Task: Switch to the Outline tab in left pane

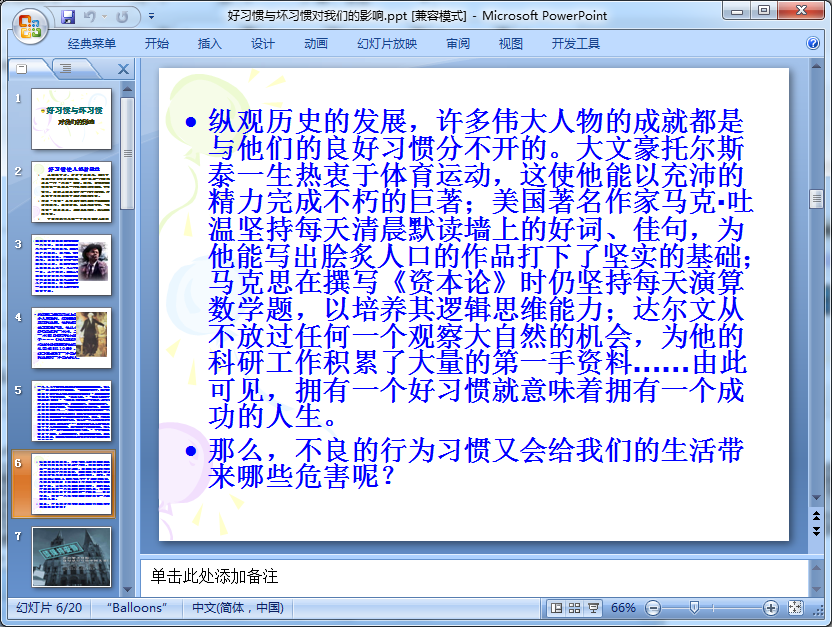Action: point(65,68)
